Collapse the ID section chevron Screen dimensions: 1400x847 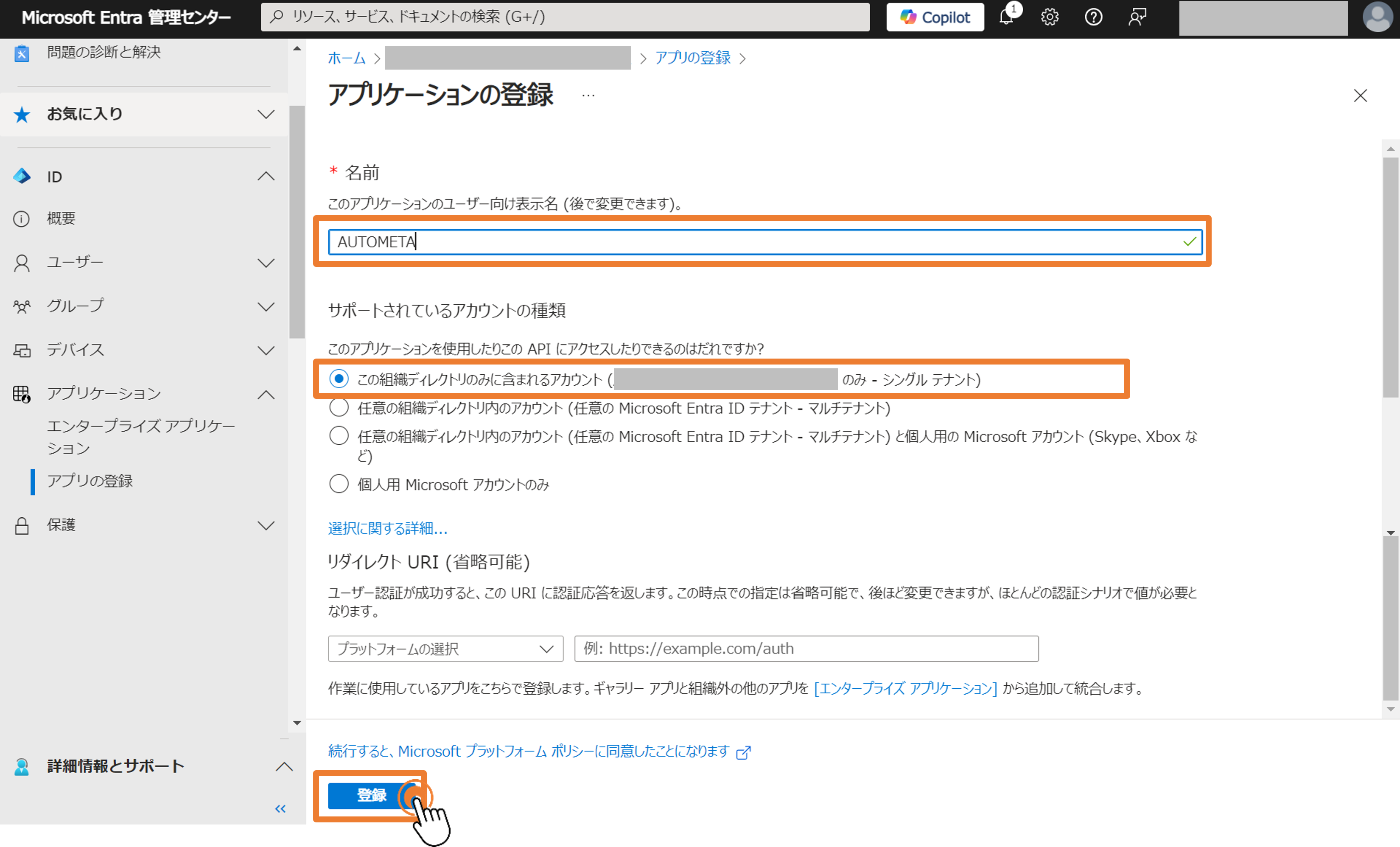[x=266, y=176]
